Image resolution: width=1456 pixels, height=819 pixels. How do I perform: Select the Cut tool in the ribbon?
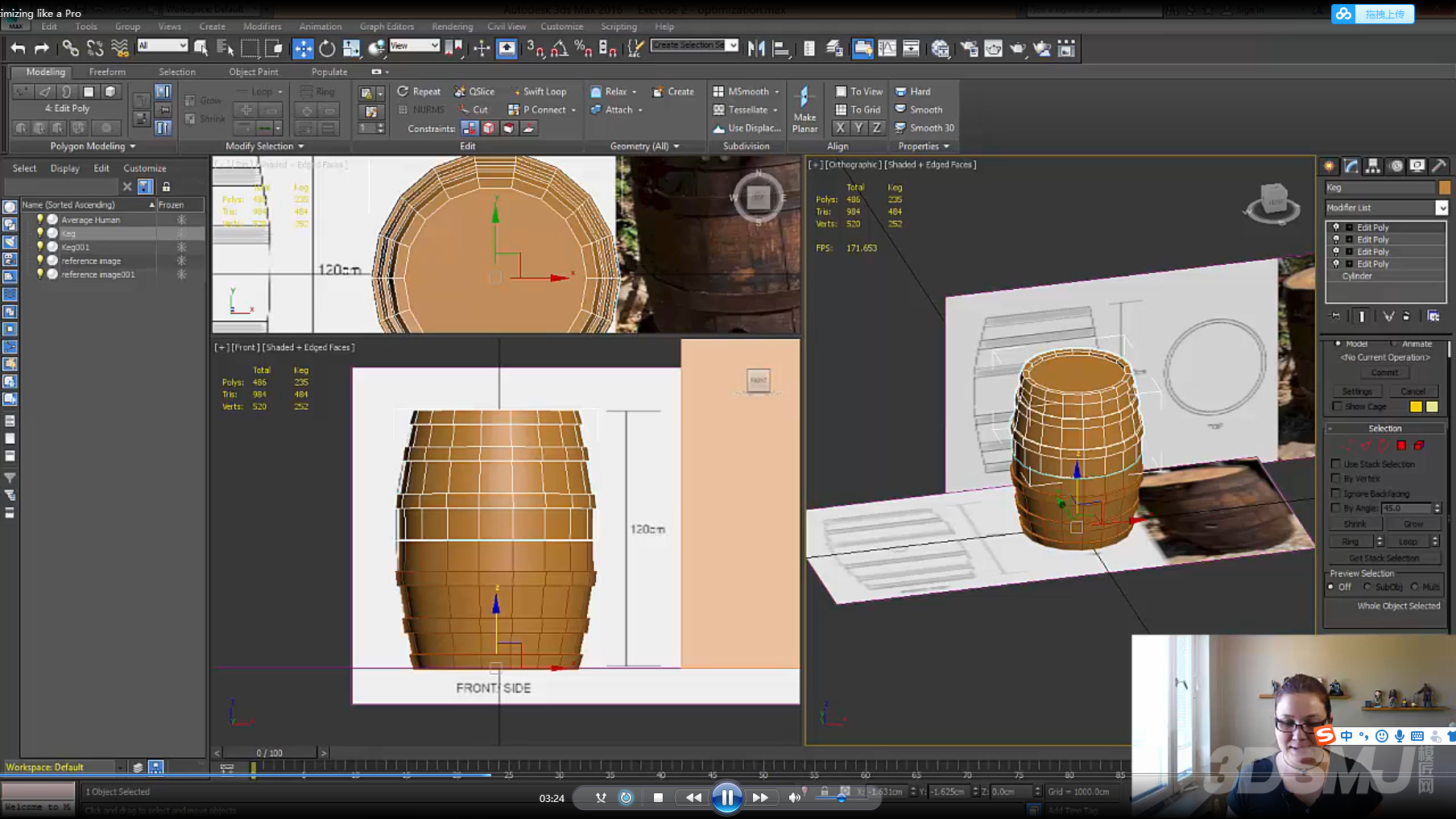tap(474, 110)
